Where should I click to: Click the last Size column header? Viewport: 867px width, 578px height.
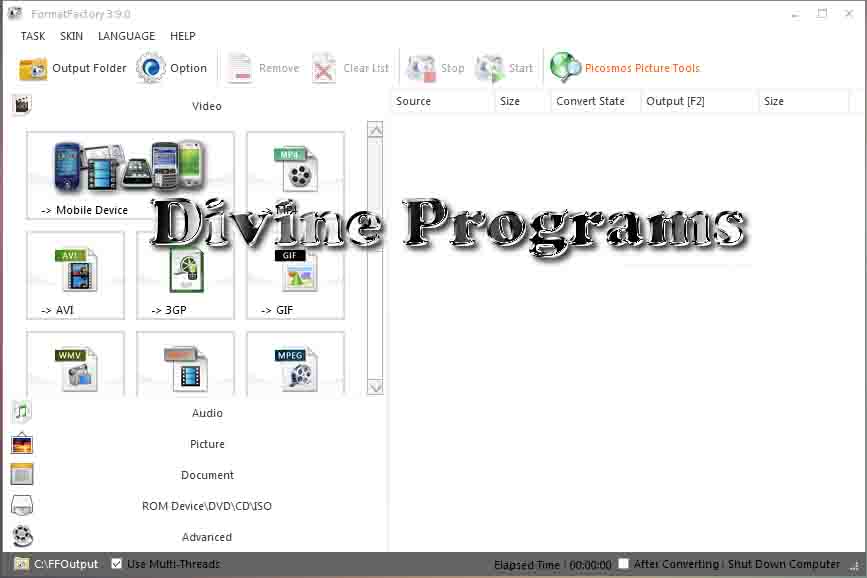click(804, 101)
